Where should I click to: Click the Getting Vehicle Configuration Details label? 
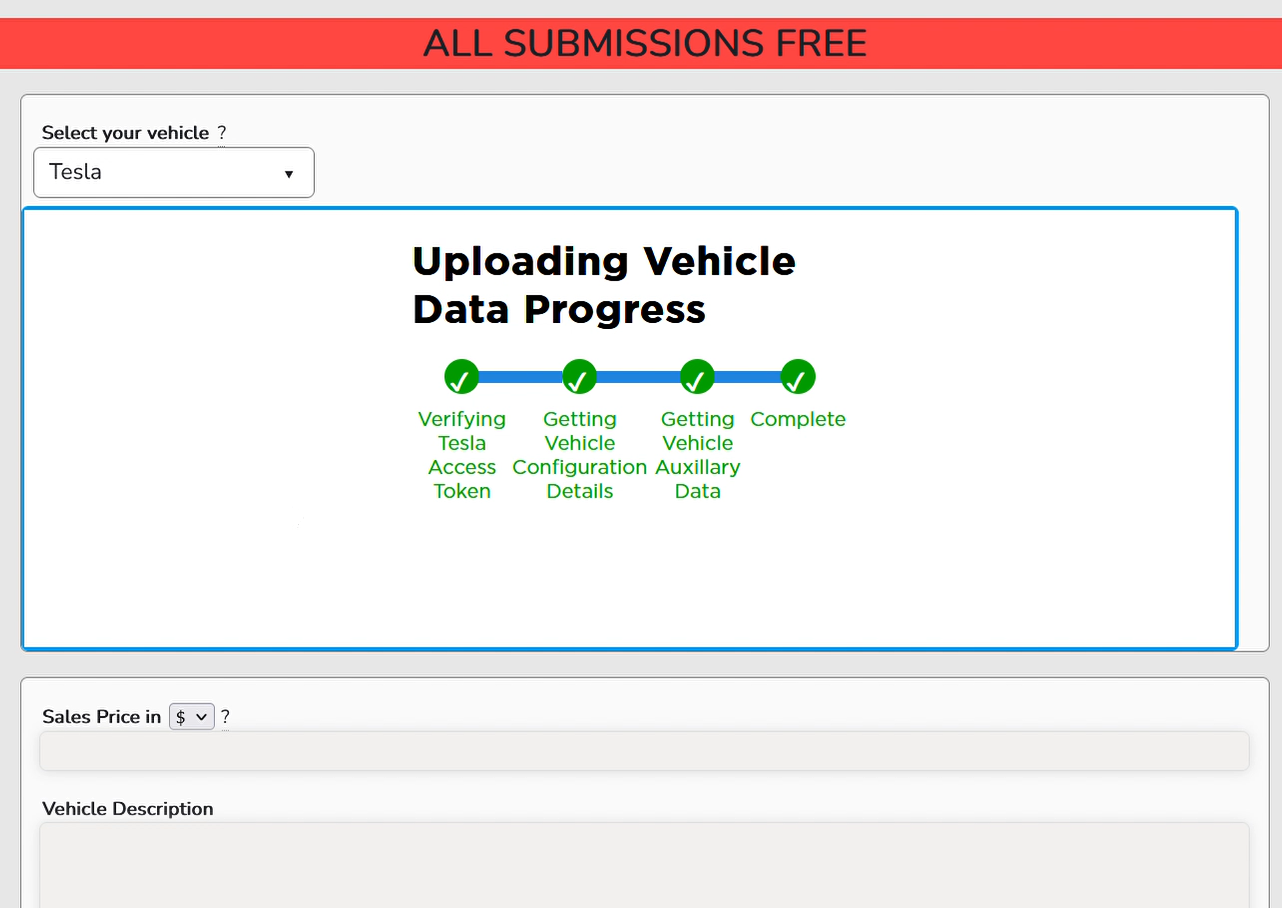point(580,455)
